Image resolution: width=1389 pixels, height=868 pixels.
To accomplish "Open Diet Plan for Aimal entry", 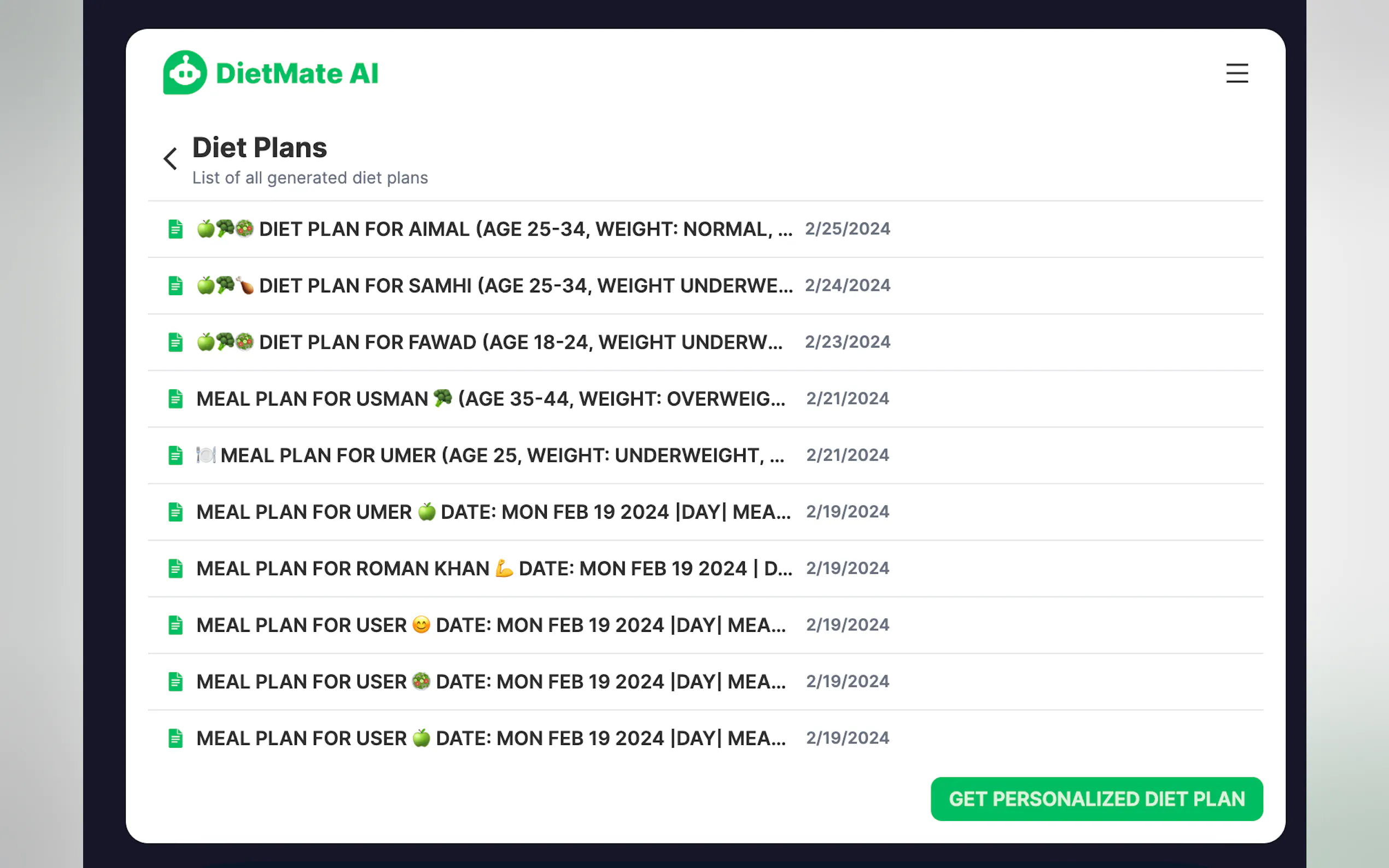I will coord(525,229).
